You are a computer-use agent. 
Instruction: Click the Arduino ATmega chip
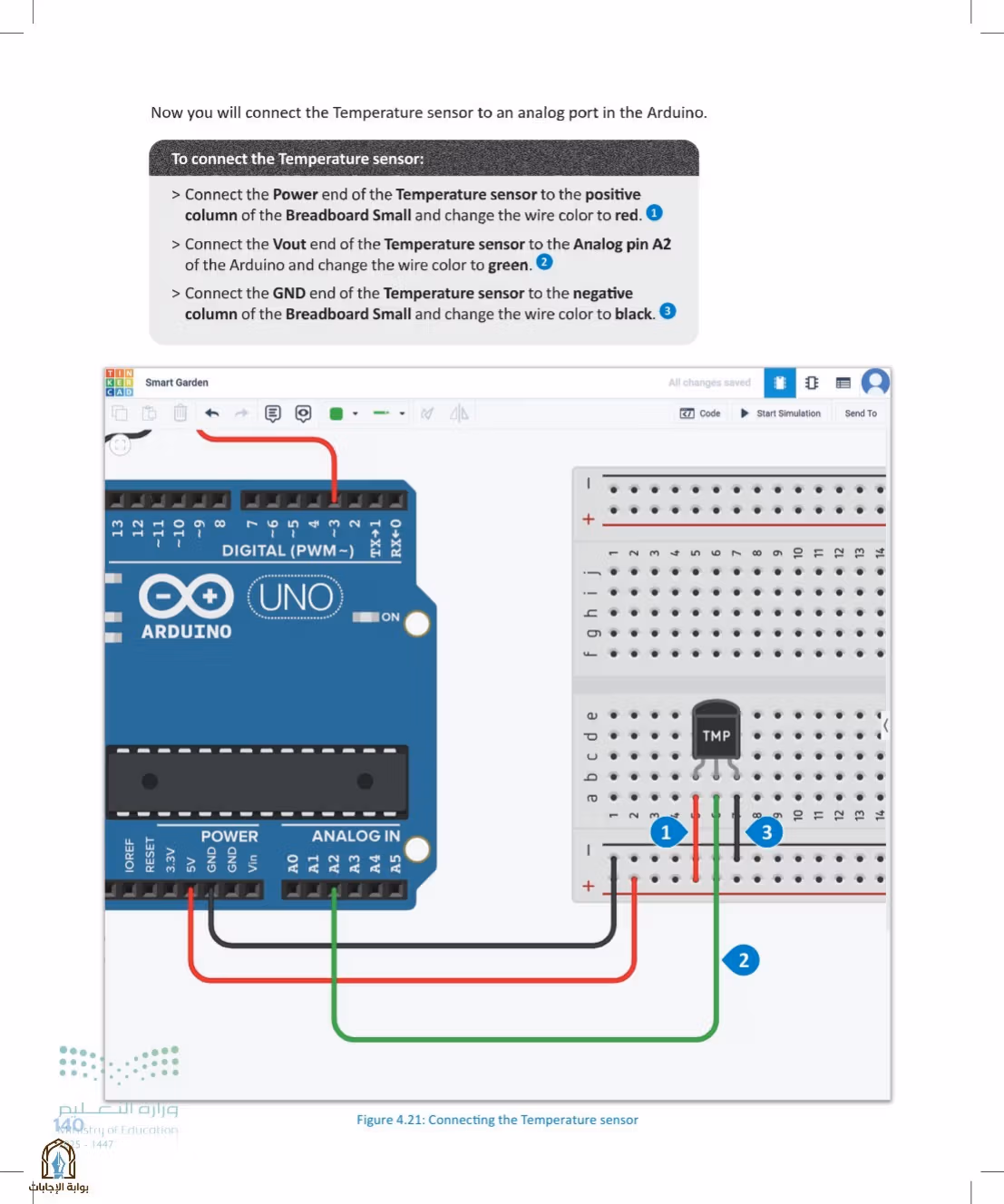click(258, 782)
